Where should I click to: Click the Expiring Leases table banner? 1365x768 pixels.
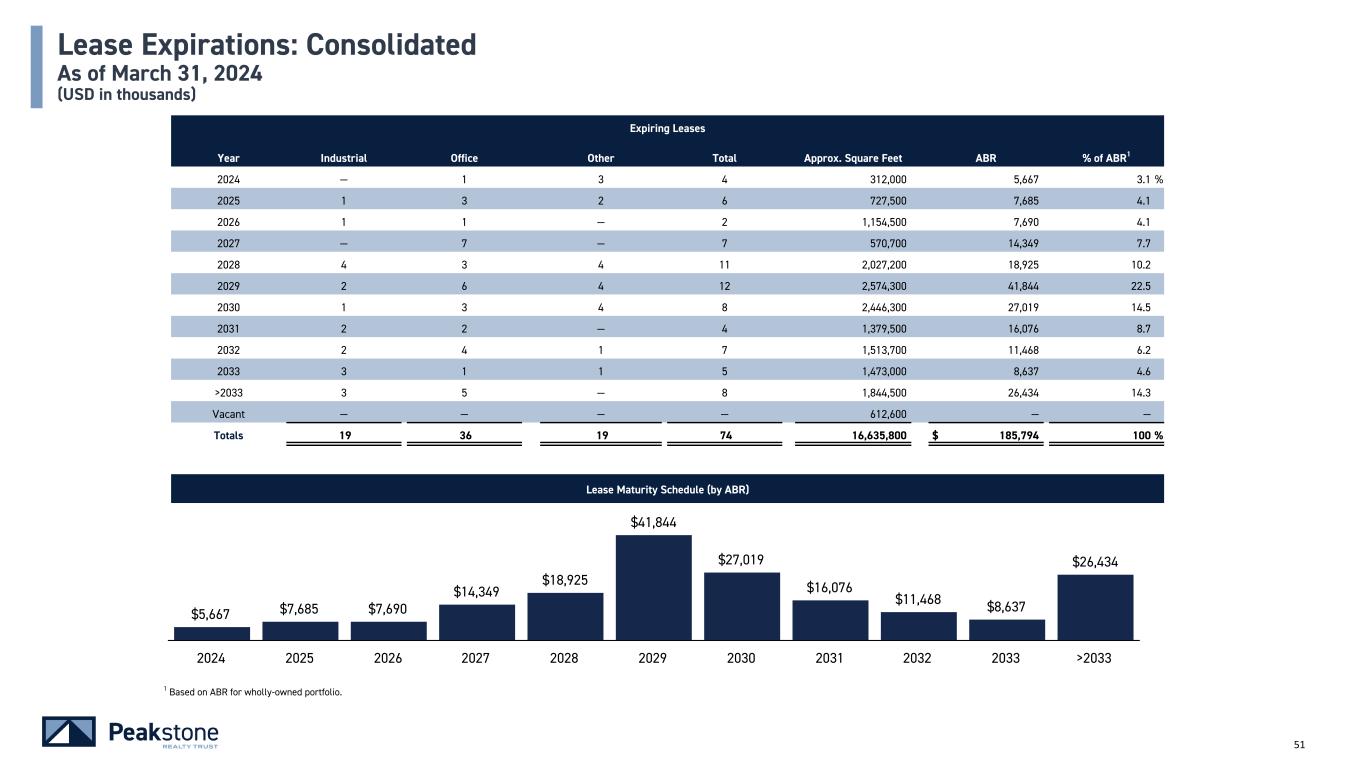pyautogui.click(x=667, y=129)
